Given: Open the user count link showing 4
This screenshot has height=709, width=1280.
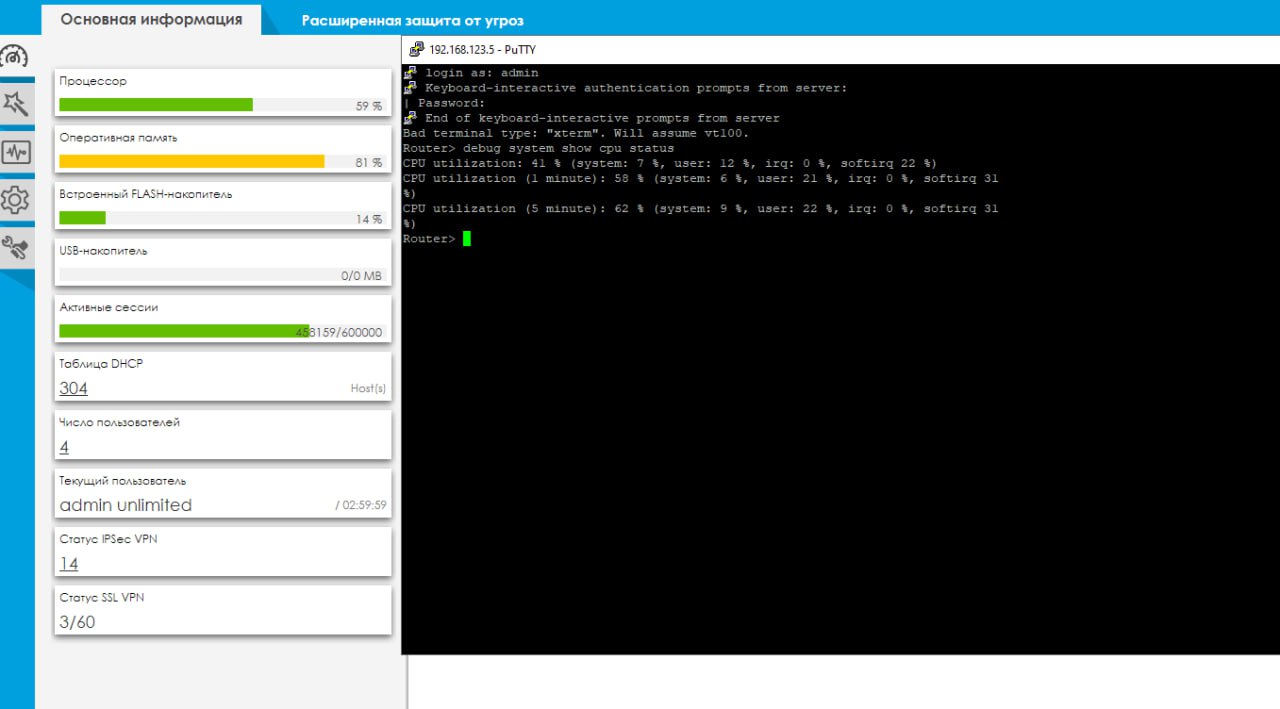Looking at the screenshot, I should pyautogui.click(x=64, y=447).
